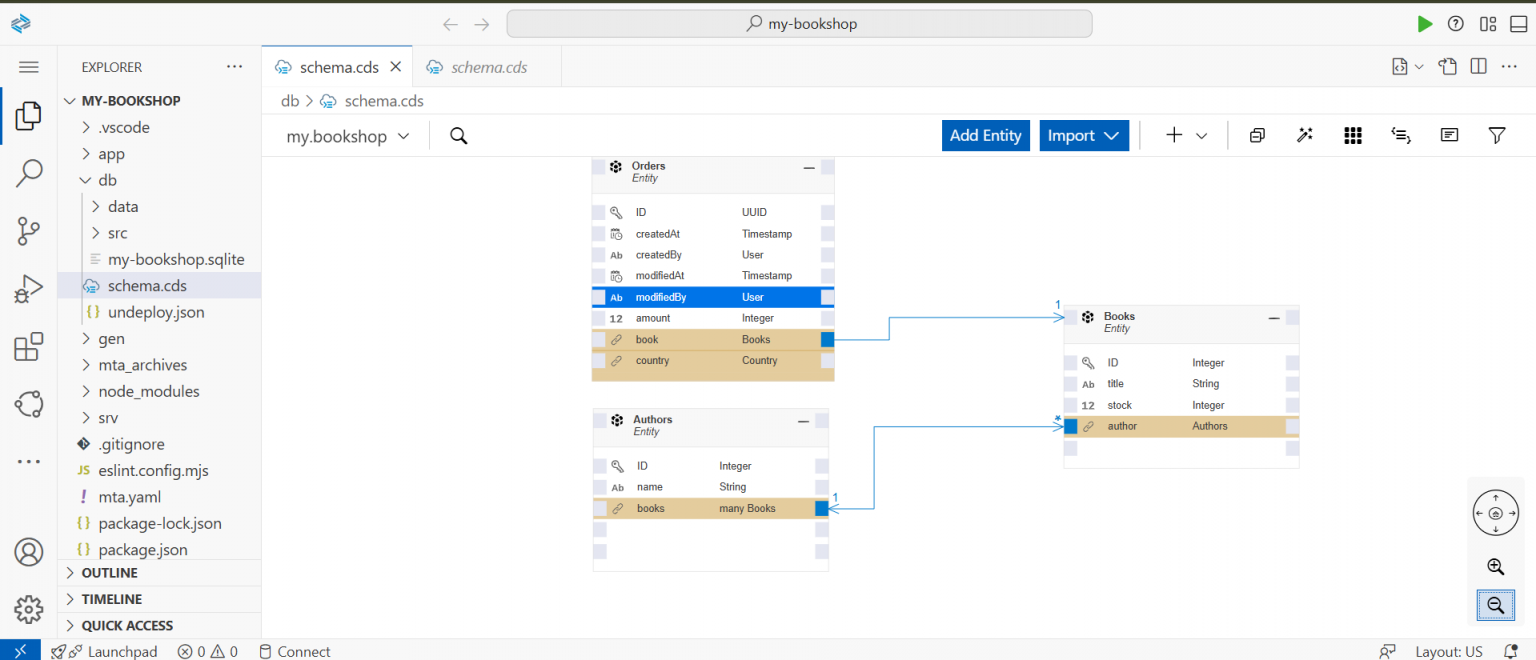Screen dimensions: 1536x660
Task: Switch to the inactive schema.cds tab
Action: point(487,67)
